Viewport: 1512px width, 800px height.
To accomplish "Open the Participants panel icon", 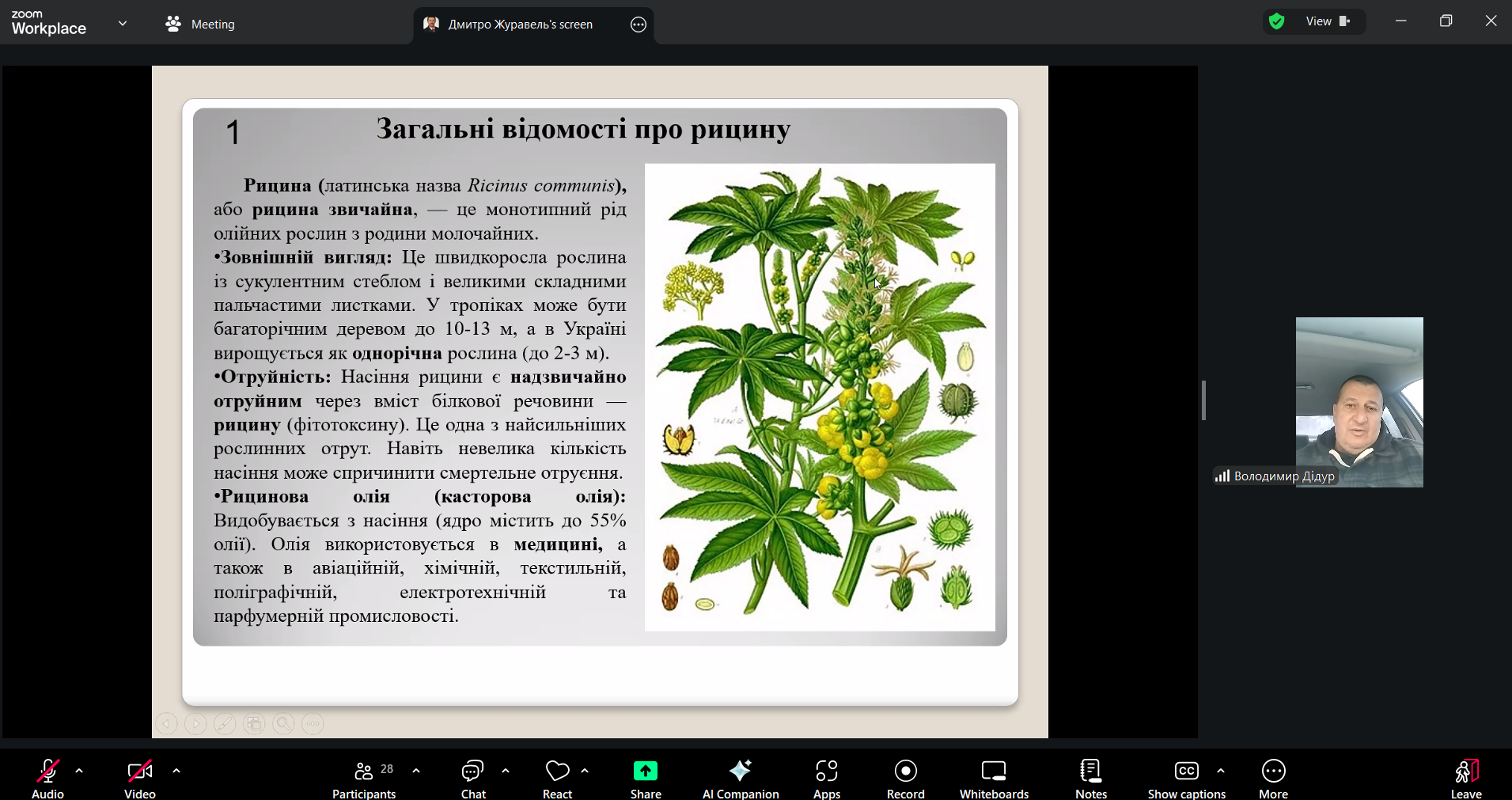I will [364, 772].
